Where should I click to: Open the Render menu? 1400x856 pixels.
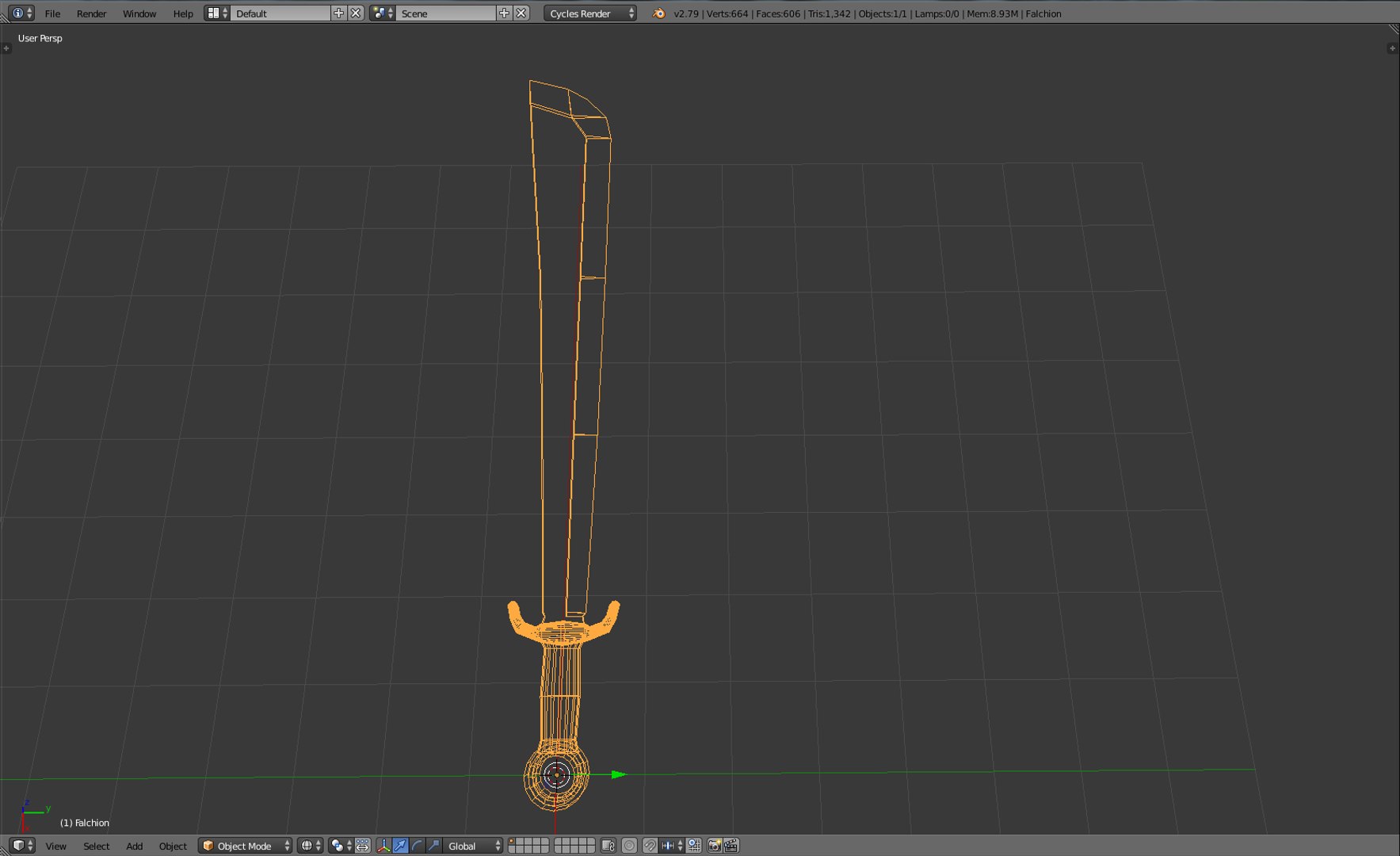(x=91, y=13)
